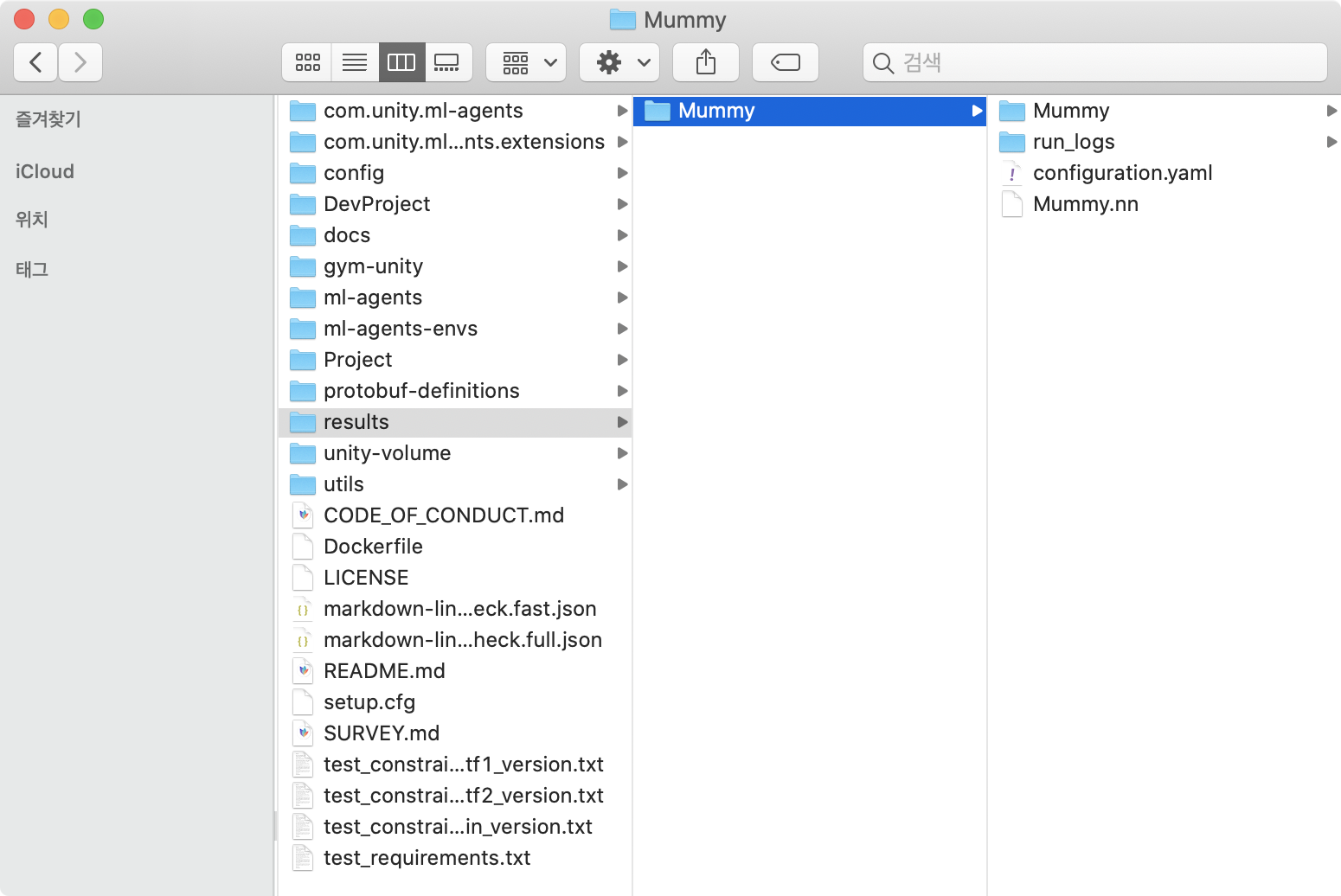Screen dimensions: 1341x896
Task: Select the 'gym-unity' folder name
Action: pos(374,266)
